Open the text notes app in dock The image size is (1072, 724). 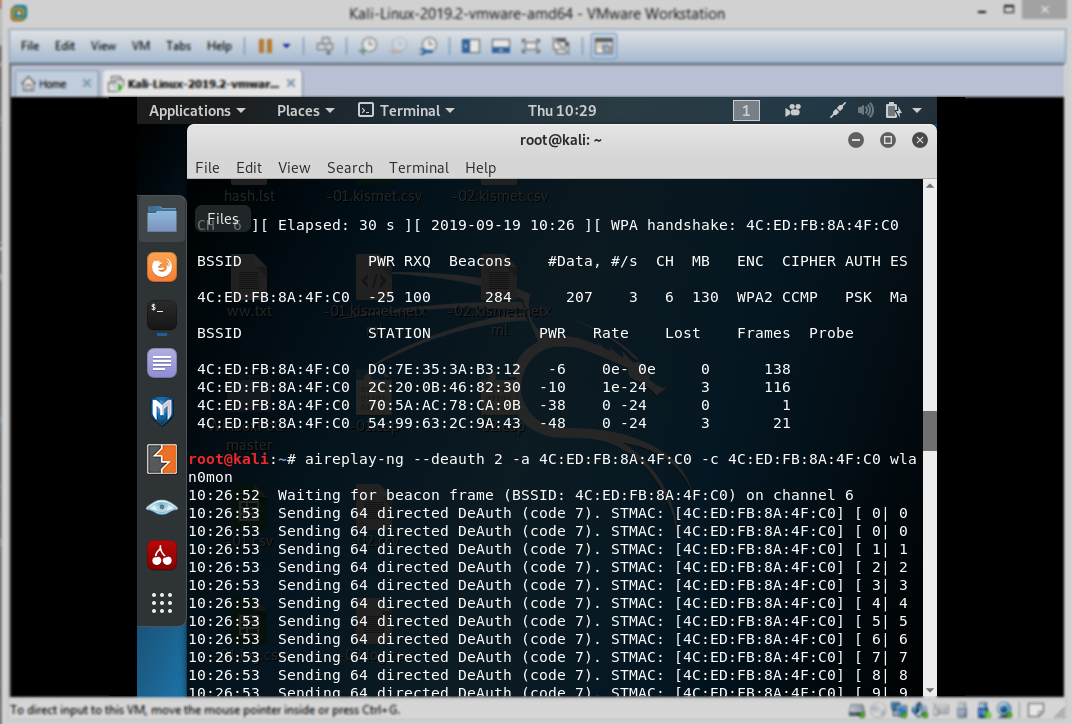pyautogui.click(x=162, y=363)
